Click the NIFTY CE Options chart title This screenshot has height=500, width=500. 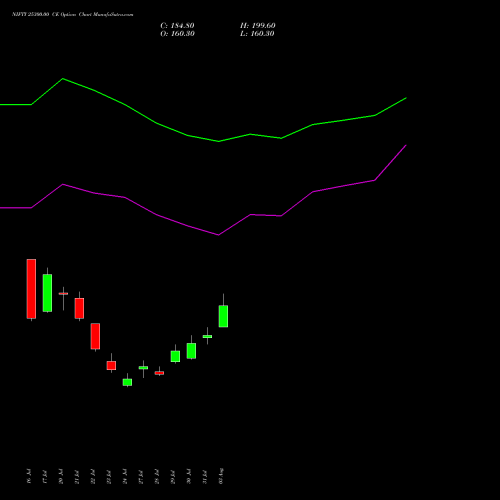pyautogui.click(x=73, y=15)
